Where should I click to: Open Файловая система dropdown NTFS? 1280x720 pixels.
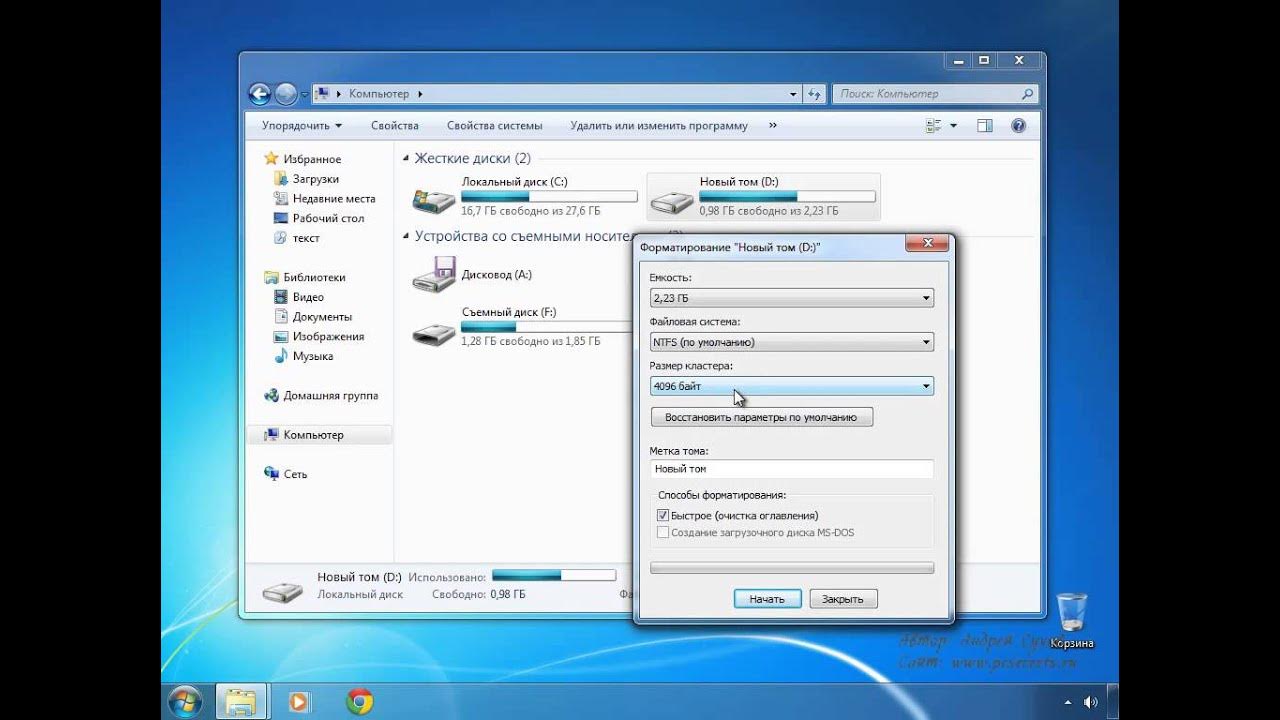tap(792, 342)
